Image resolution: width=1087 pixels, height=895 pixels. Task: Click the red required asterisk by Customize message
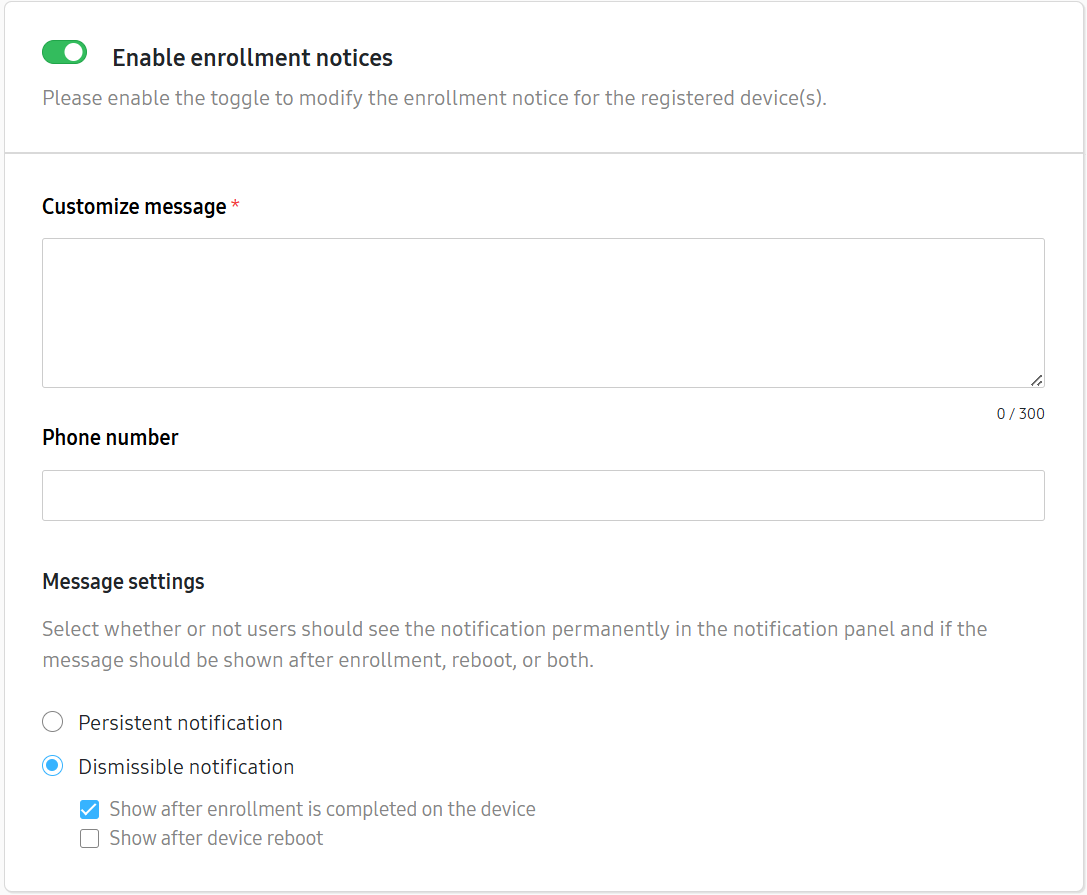235,205
